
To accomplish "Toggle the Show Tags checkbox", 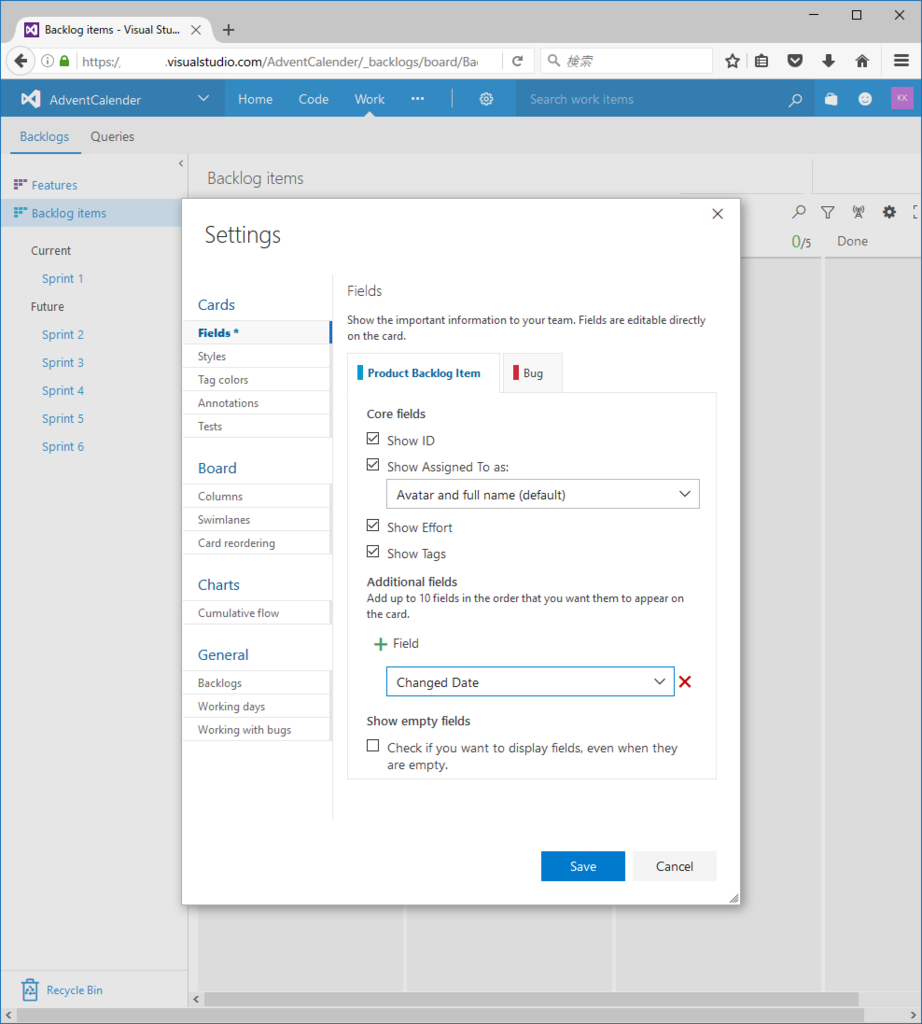I will point(373,551).
